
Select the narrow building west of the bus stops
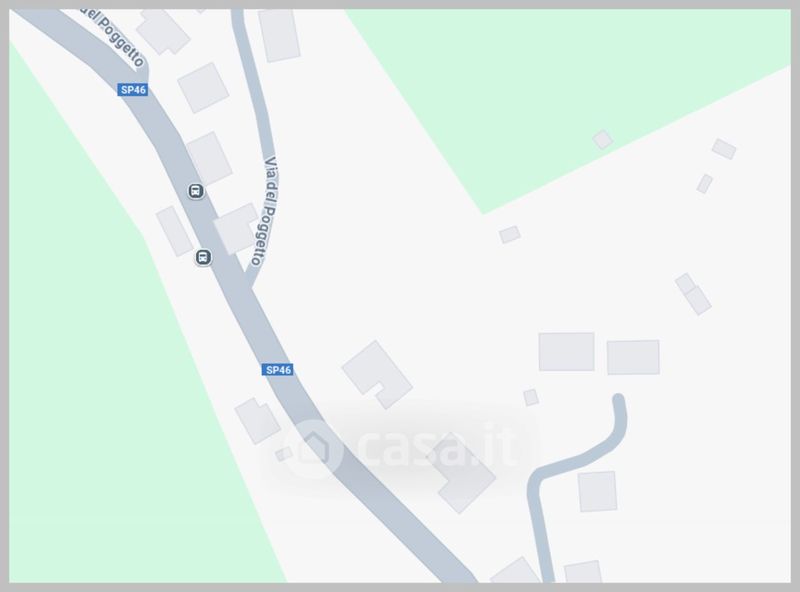point(174,231)
